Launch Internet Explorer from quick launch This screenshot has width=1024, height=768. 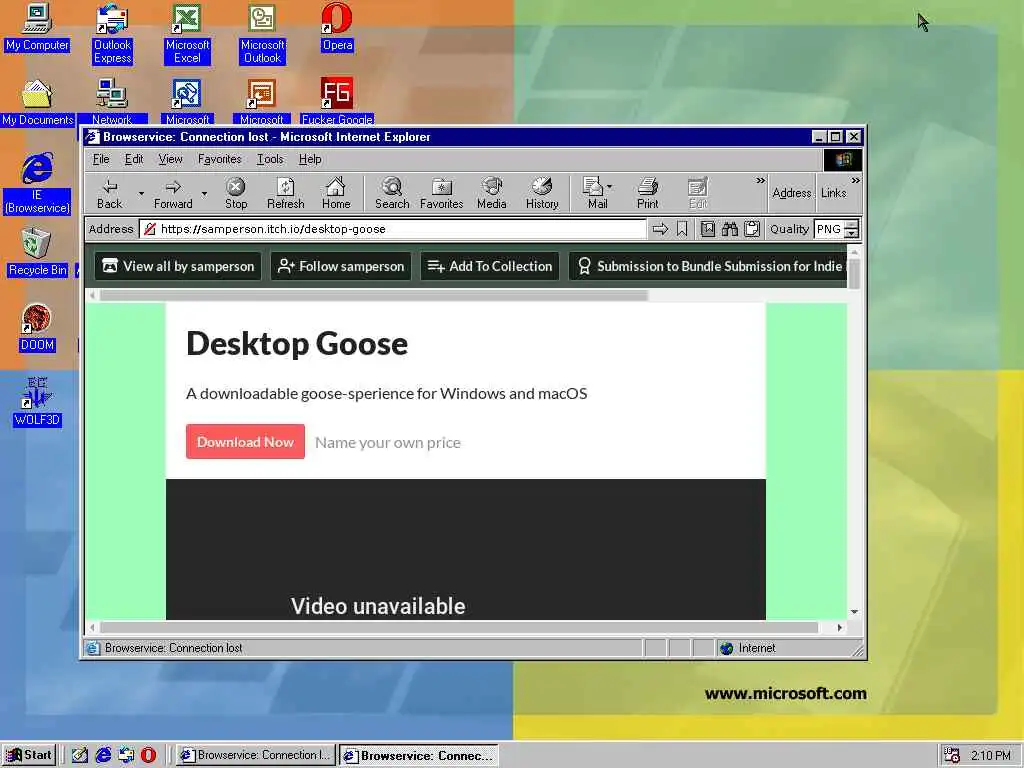(x=103, y=755)
